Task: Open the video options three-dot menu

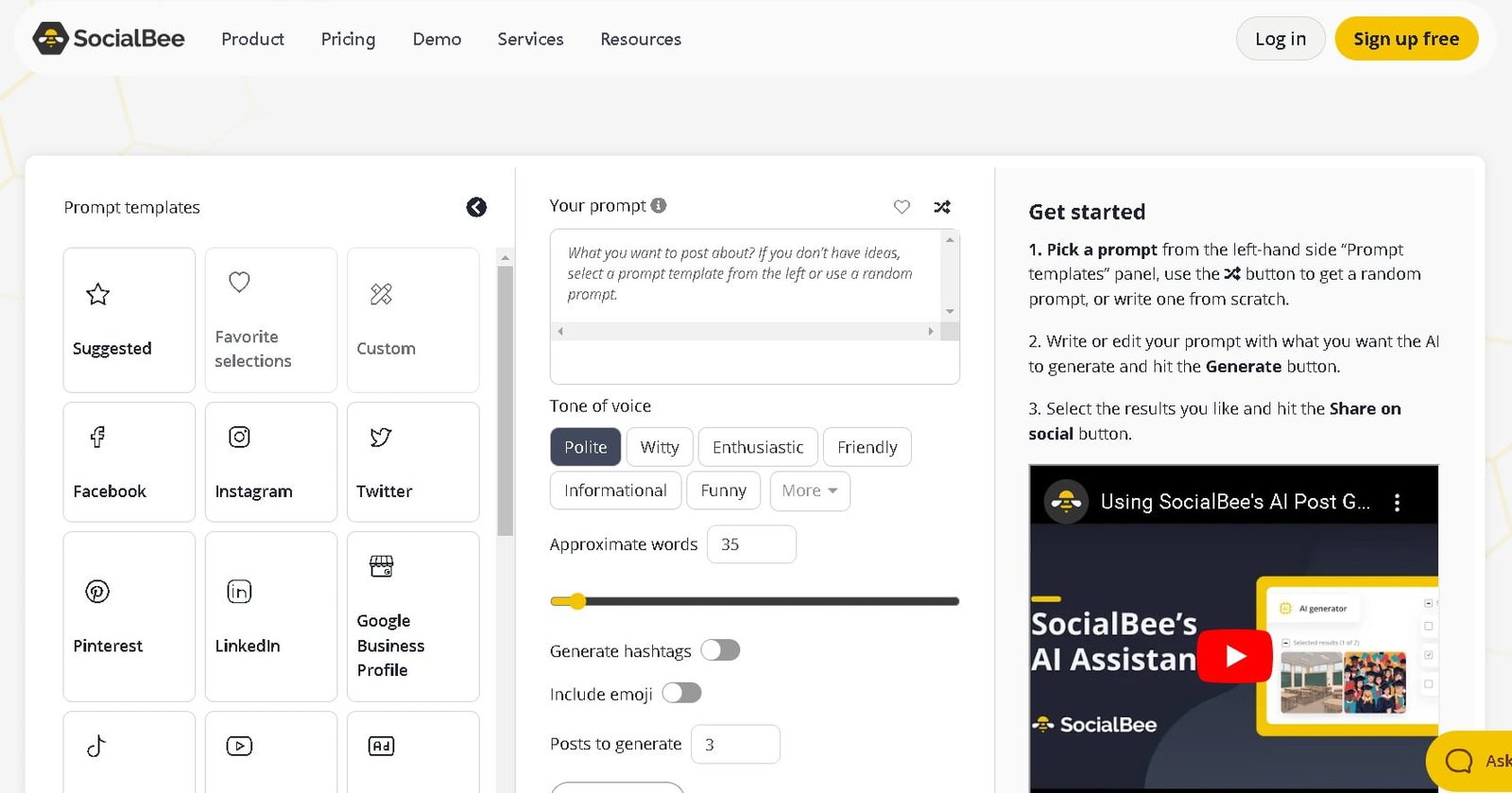Action: click(1397, 503)
